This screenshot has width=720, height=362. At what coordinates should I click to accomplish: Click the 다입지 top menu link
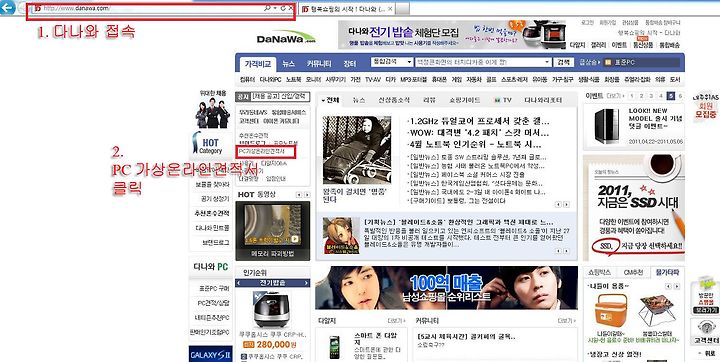tap(577, 45)
